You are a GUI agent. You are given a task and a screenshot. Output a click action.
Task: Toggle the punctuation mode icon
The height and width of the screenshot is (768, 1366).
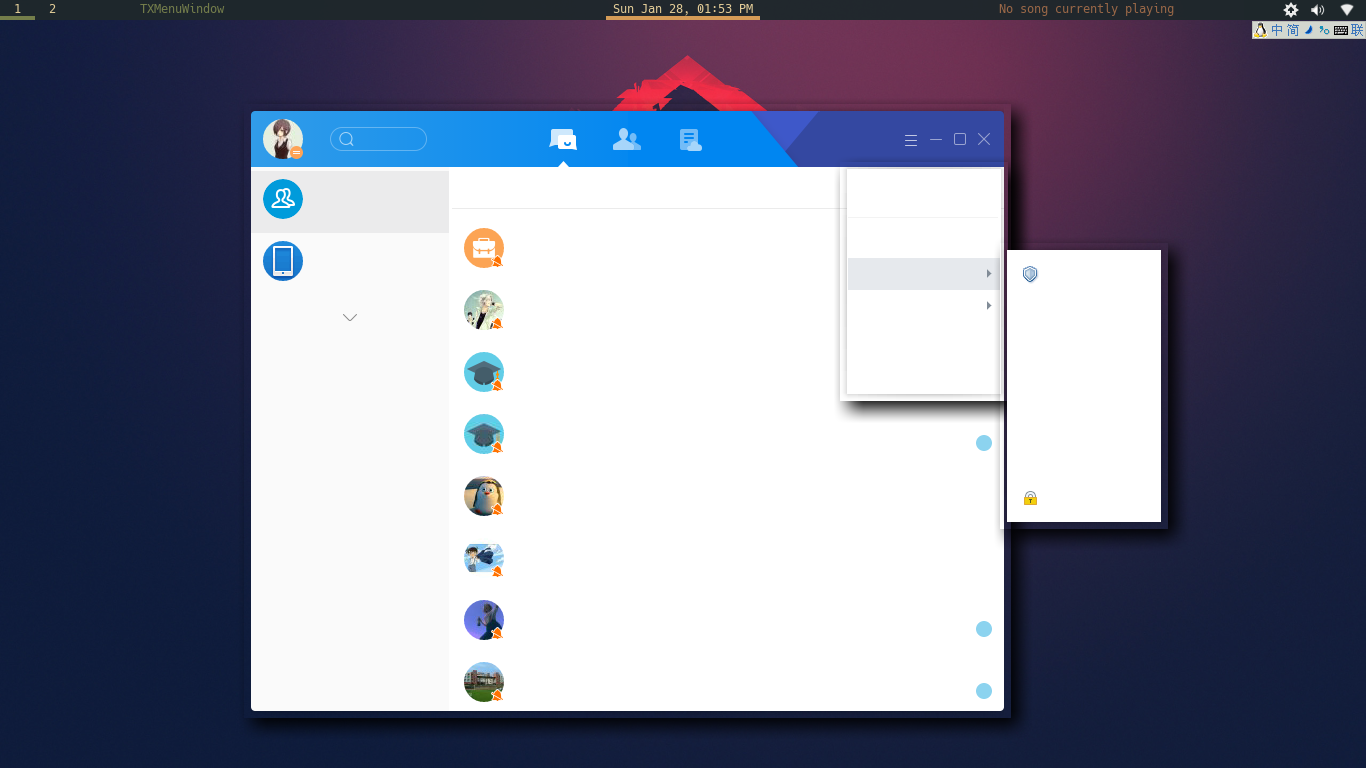[1324, 30]
